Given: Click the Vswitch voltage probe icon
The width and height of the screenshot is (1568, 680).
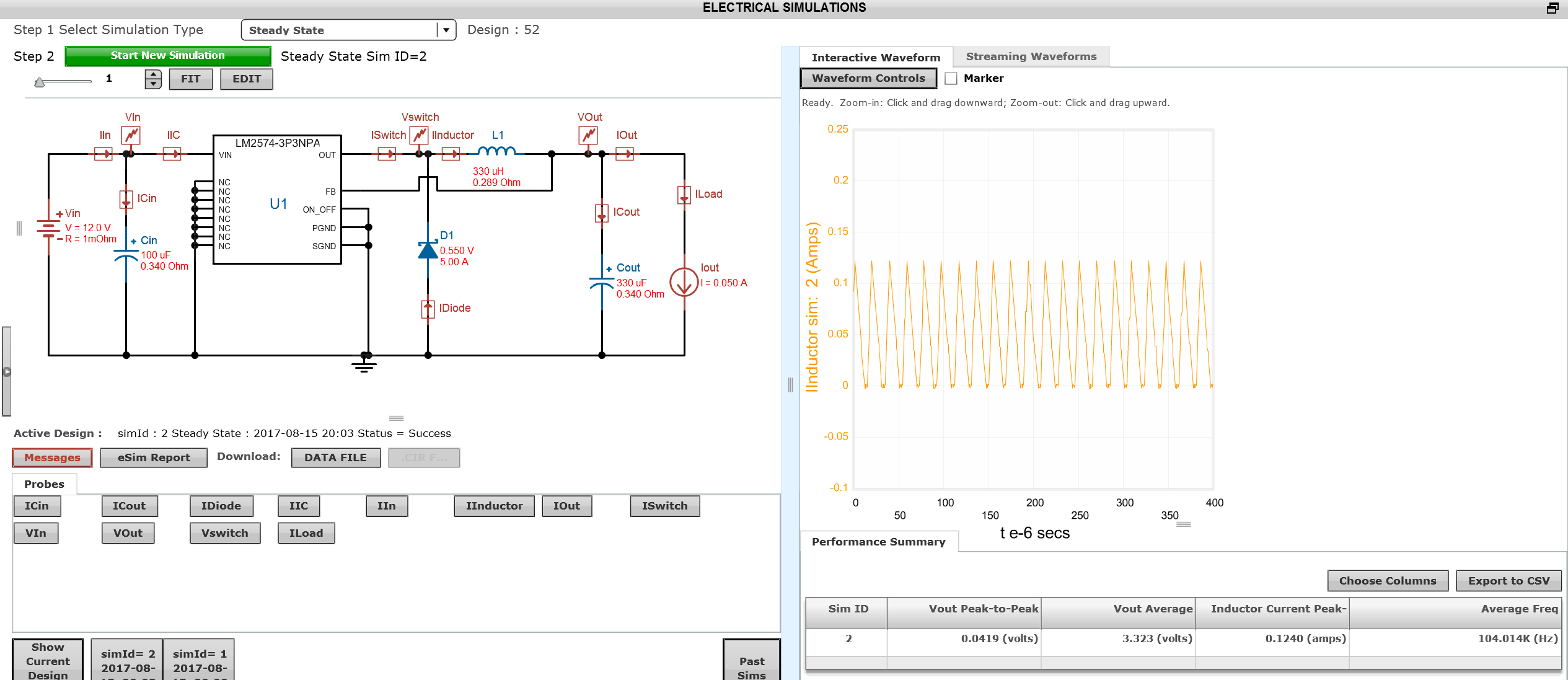Looking at the screenshot, I should [420, 135].
